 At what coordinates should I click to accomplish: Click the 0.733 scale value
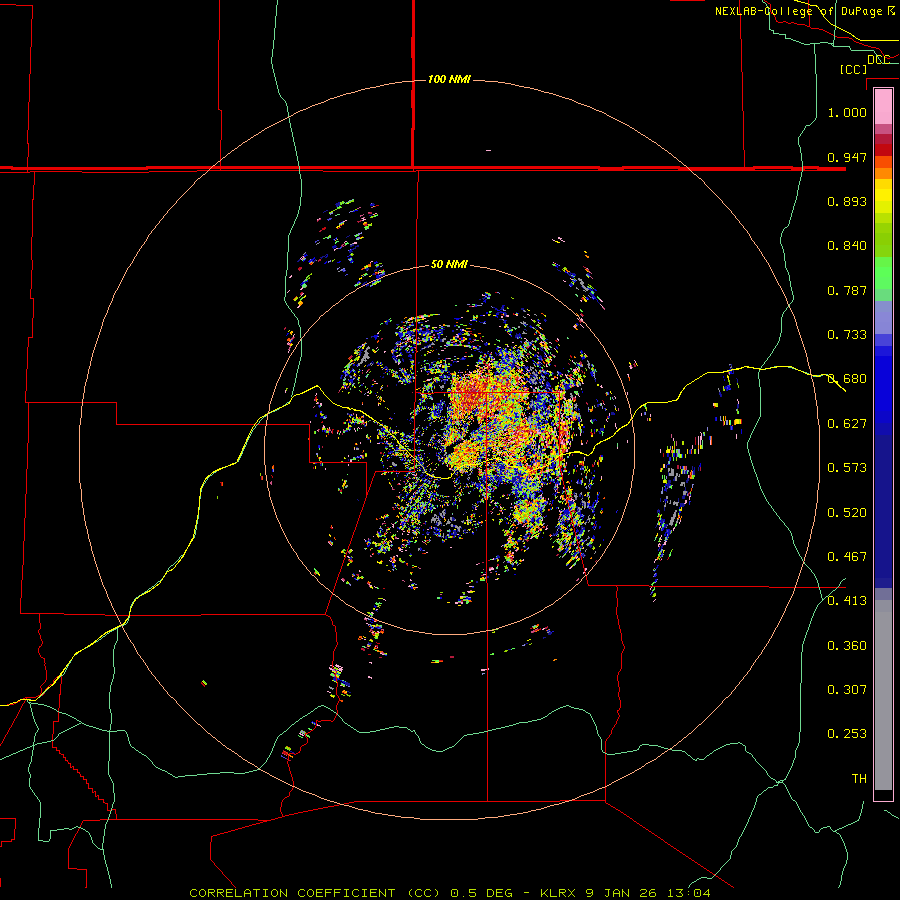point(847,335)
